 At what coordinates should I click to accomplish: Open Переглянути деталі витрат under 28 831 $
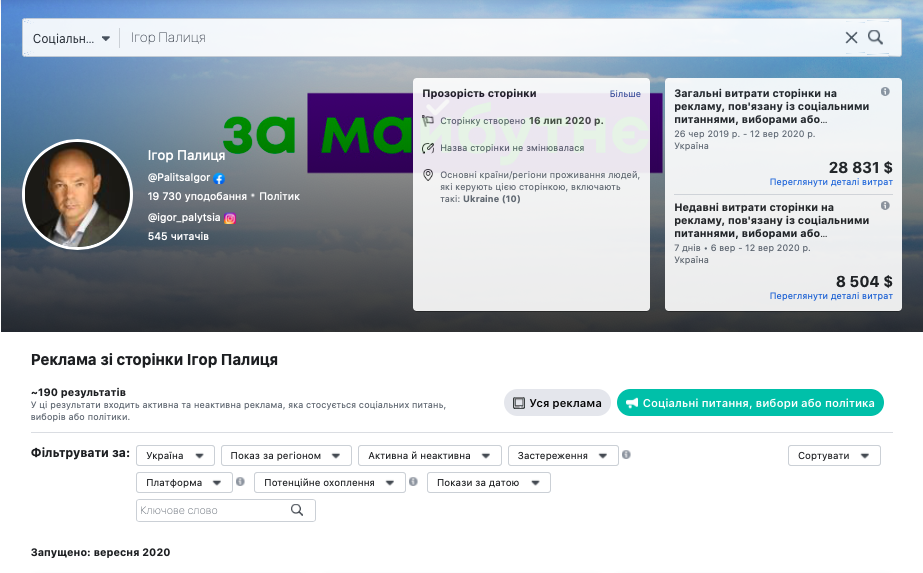point(831,183)
